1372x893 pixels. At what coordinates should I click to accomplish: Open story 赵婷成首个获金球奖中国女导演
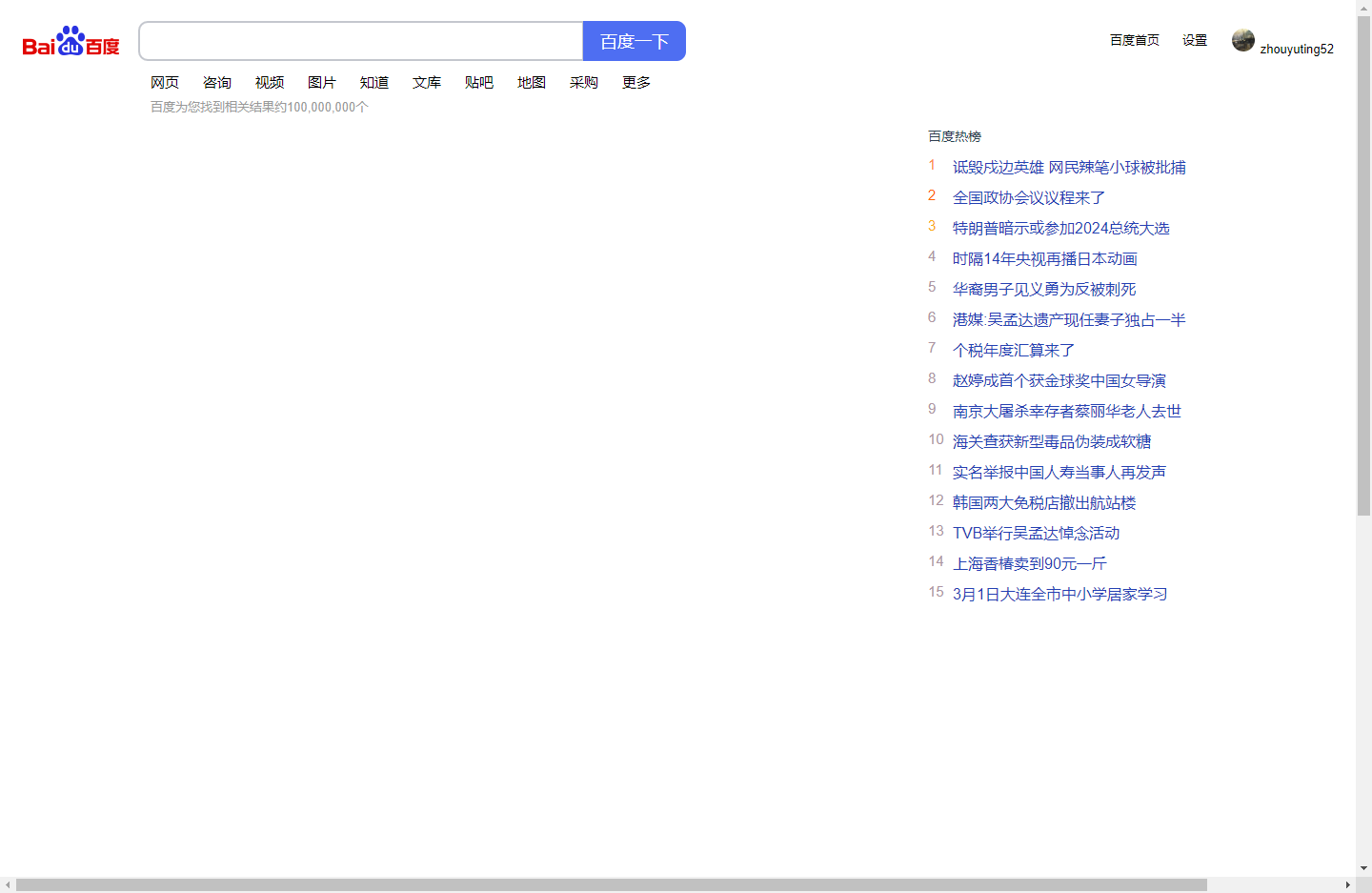1058,380
